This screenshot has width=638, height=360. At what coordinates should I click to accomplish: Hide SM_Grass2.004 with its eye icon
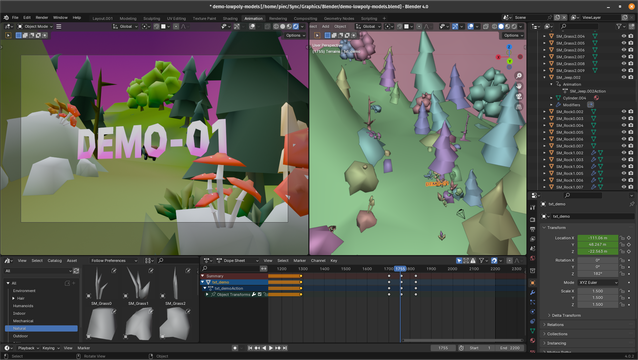tap(624, 36)
